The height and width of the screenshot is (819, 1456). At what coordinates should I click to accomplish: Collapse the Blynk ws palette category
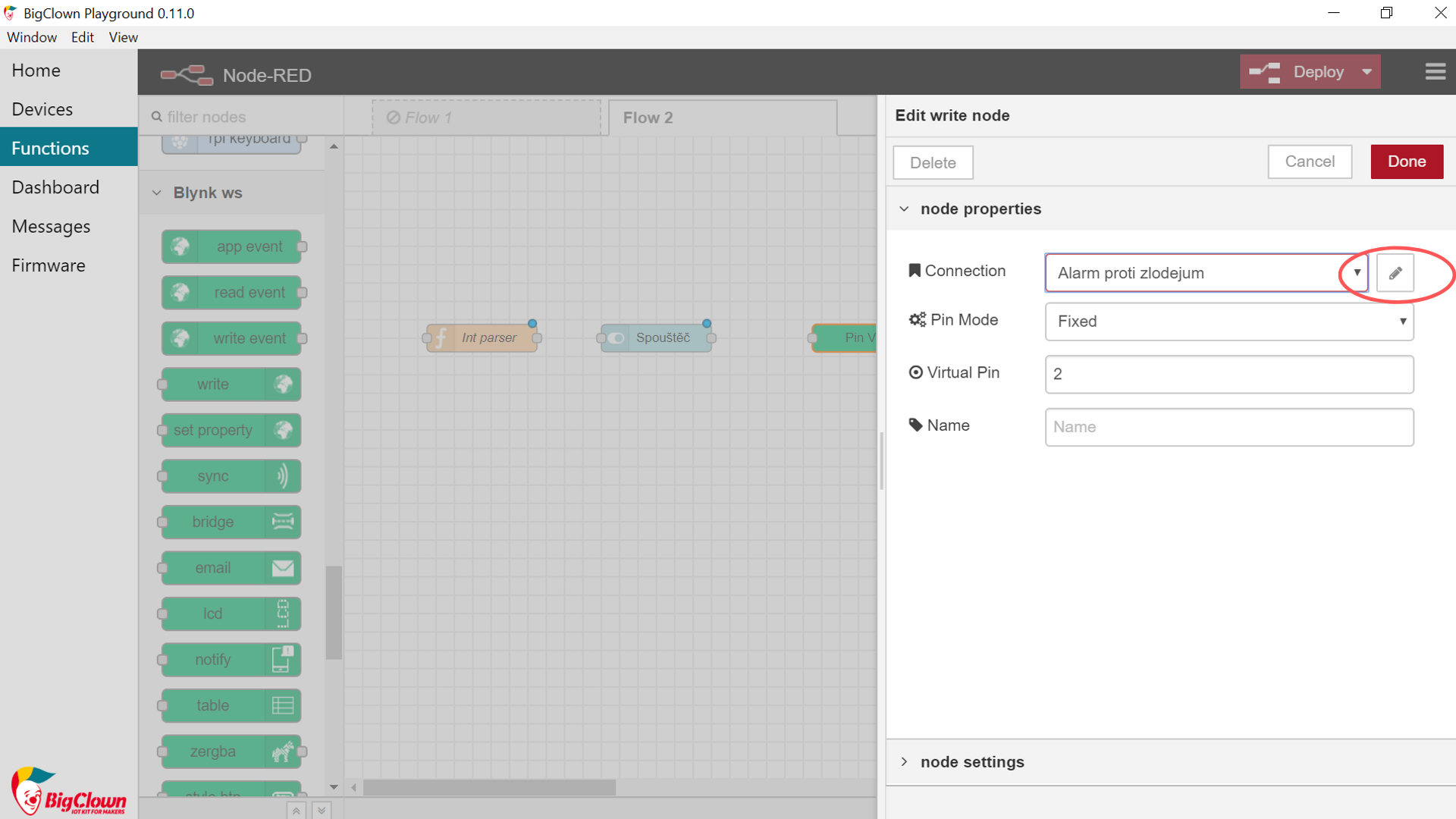click(157, 193)
